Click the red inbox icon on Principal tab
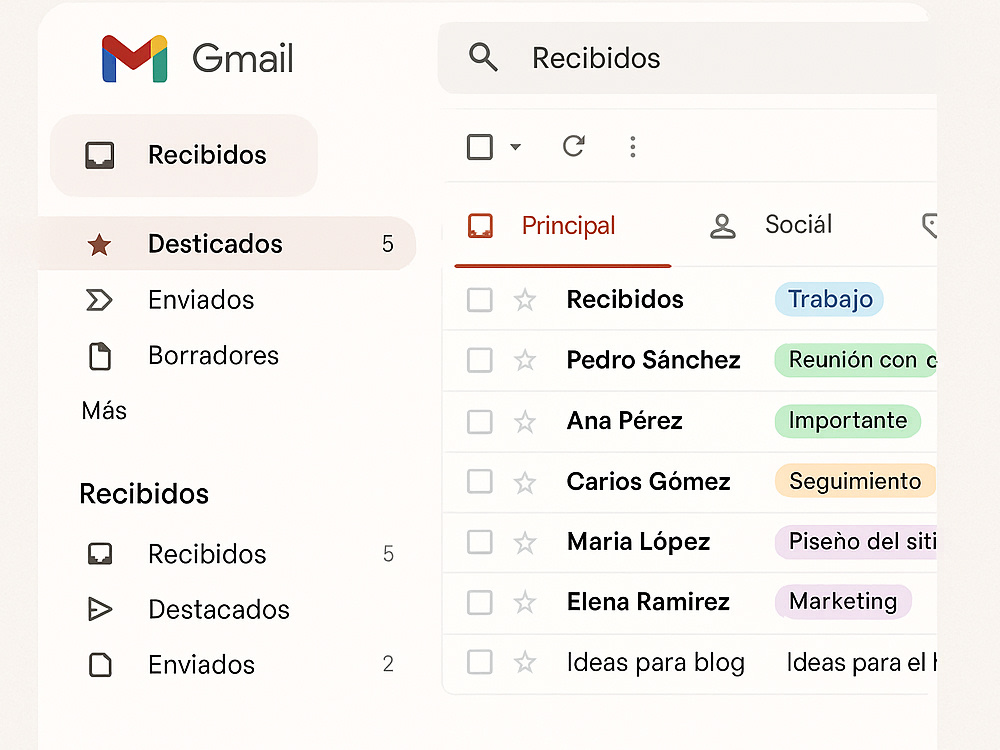Screen dimensions: 1000x750 pos(480,226)
